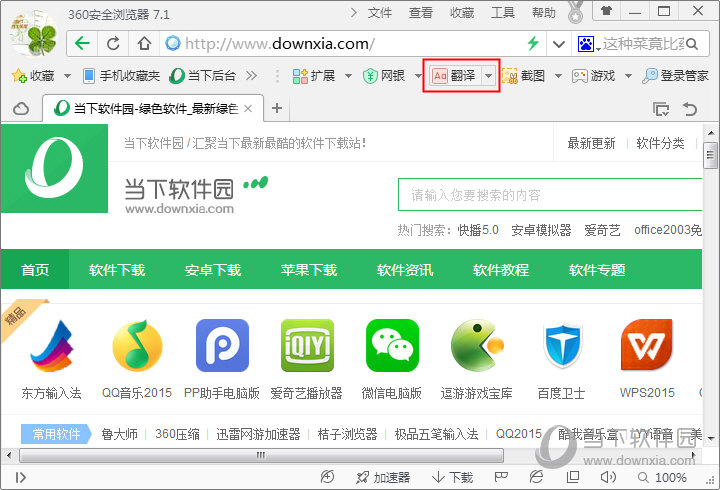The height and width of the screenshot is (490, 720).
Task: Click the QQ音乐2015 app icon
Action: pyautogui.click(x=137, y=345)
